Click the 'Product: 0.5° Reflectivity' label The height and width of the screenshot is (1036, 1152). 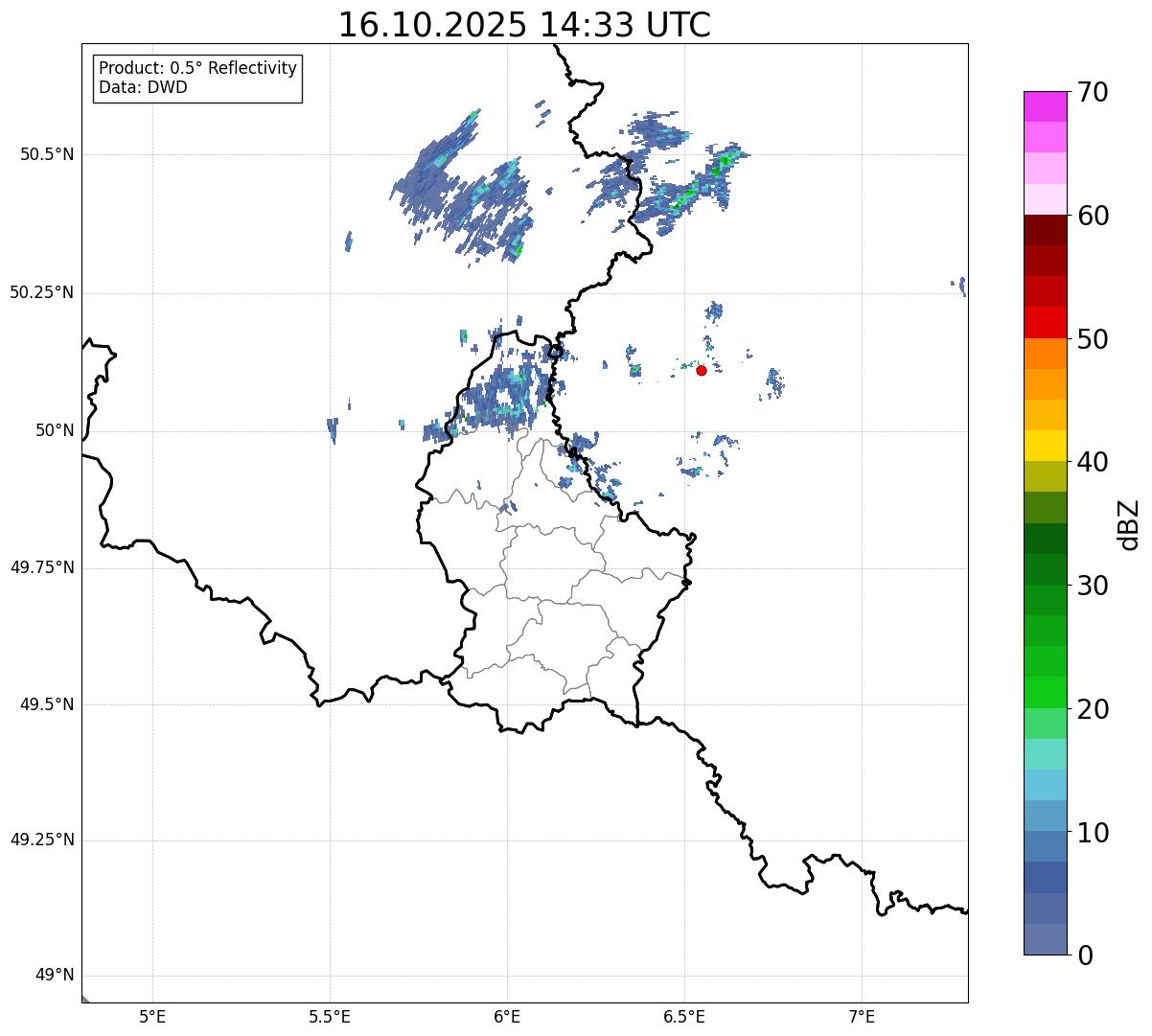(x=197, y=68)
